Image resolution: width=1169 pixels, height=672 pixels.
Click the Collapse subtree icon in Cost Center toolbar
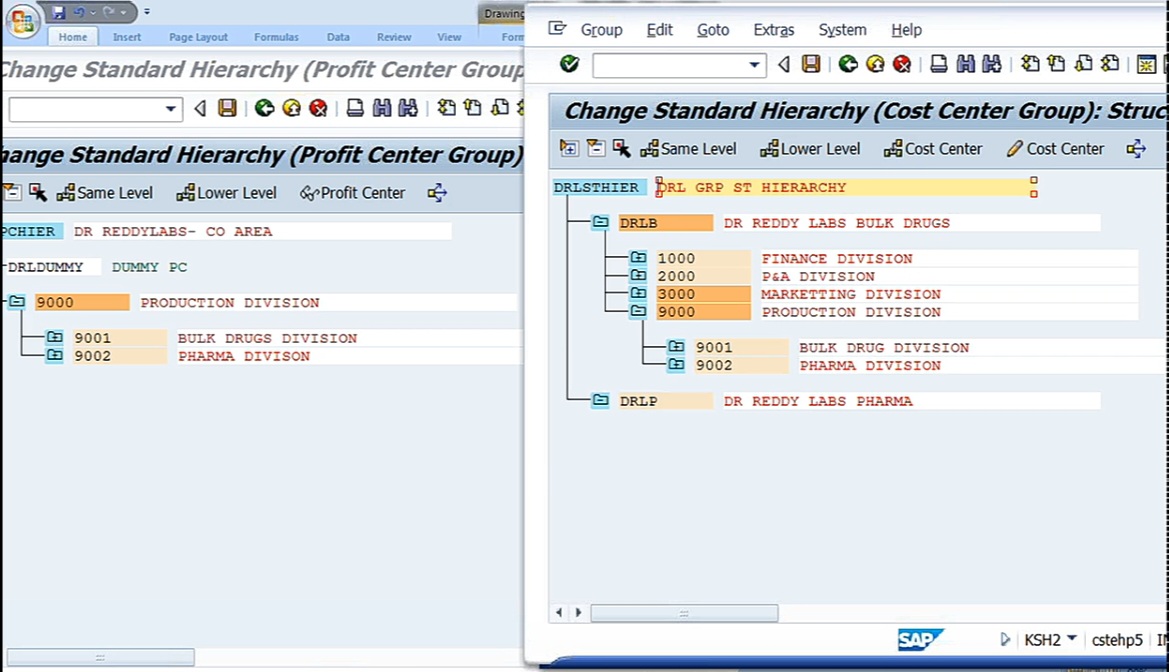coord(596,148)
